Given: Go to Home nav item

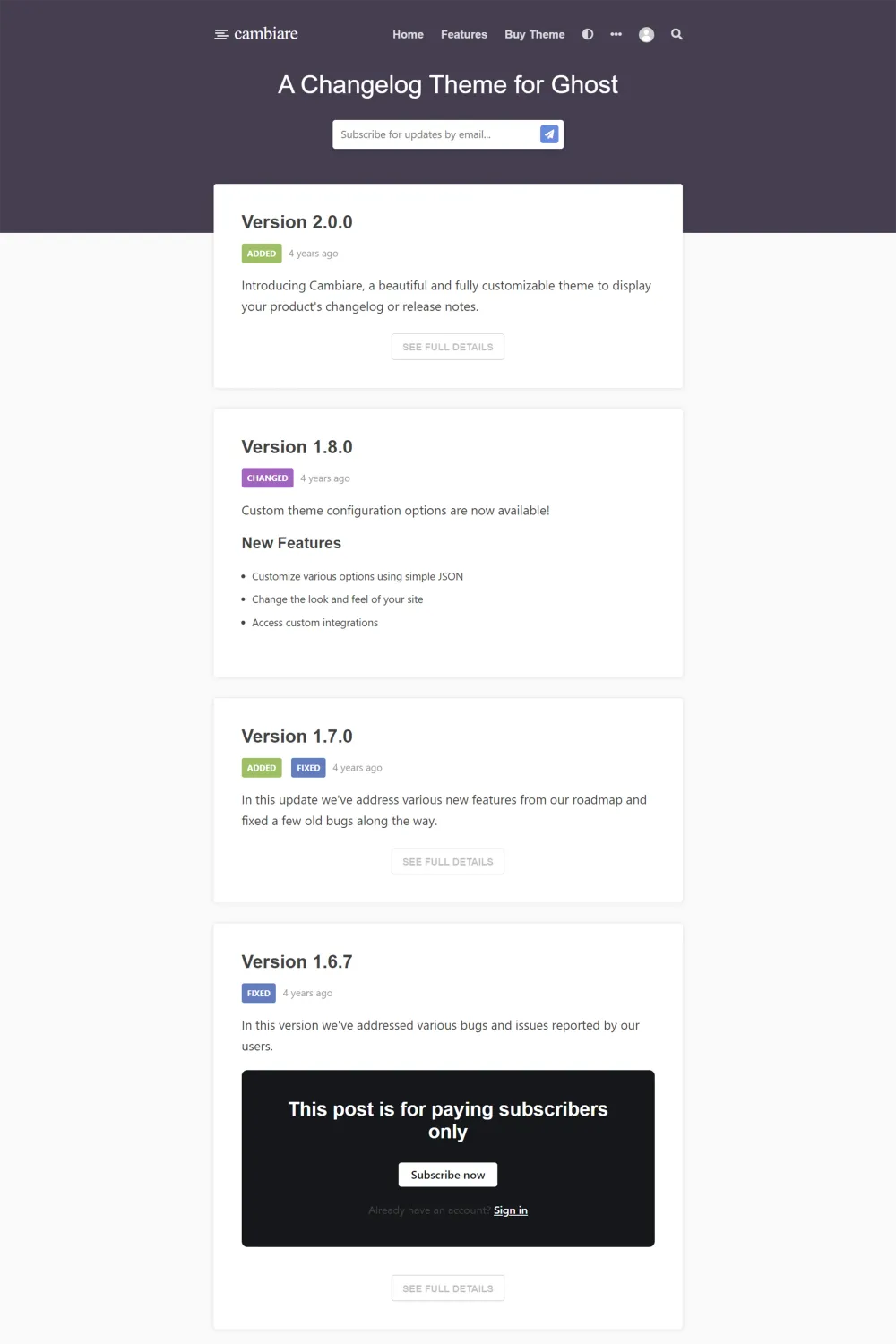Looking at the screenshot, I should pyautogui.click(x=408, y=34).
